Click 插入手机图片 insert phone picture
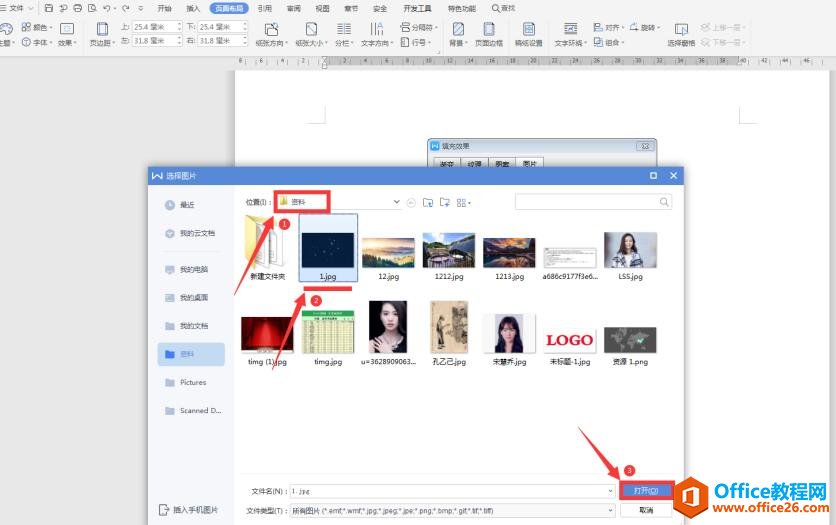The image size is (836, 525). 189,509
